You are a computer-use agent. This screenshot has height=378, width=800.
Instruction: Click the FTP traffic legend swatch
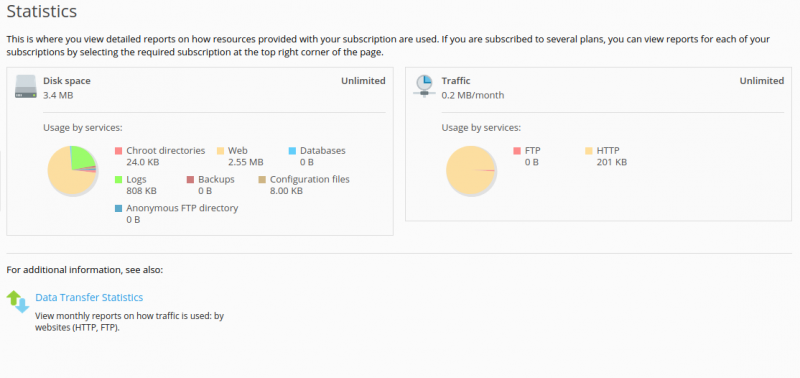coord(517,151)
